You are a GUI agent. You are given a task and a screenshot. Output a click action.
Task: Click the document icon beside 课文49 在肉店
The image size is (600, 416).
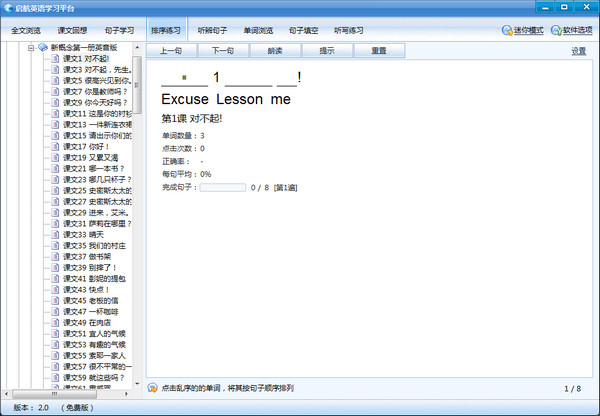coord(55,323)
